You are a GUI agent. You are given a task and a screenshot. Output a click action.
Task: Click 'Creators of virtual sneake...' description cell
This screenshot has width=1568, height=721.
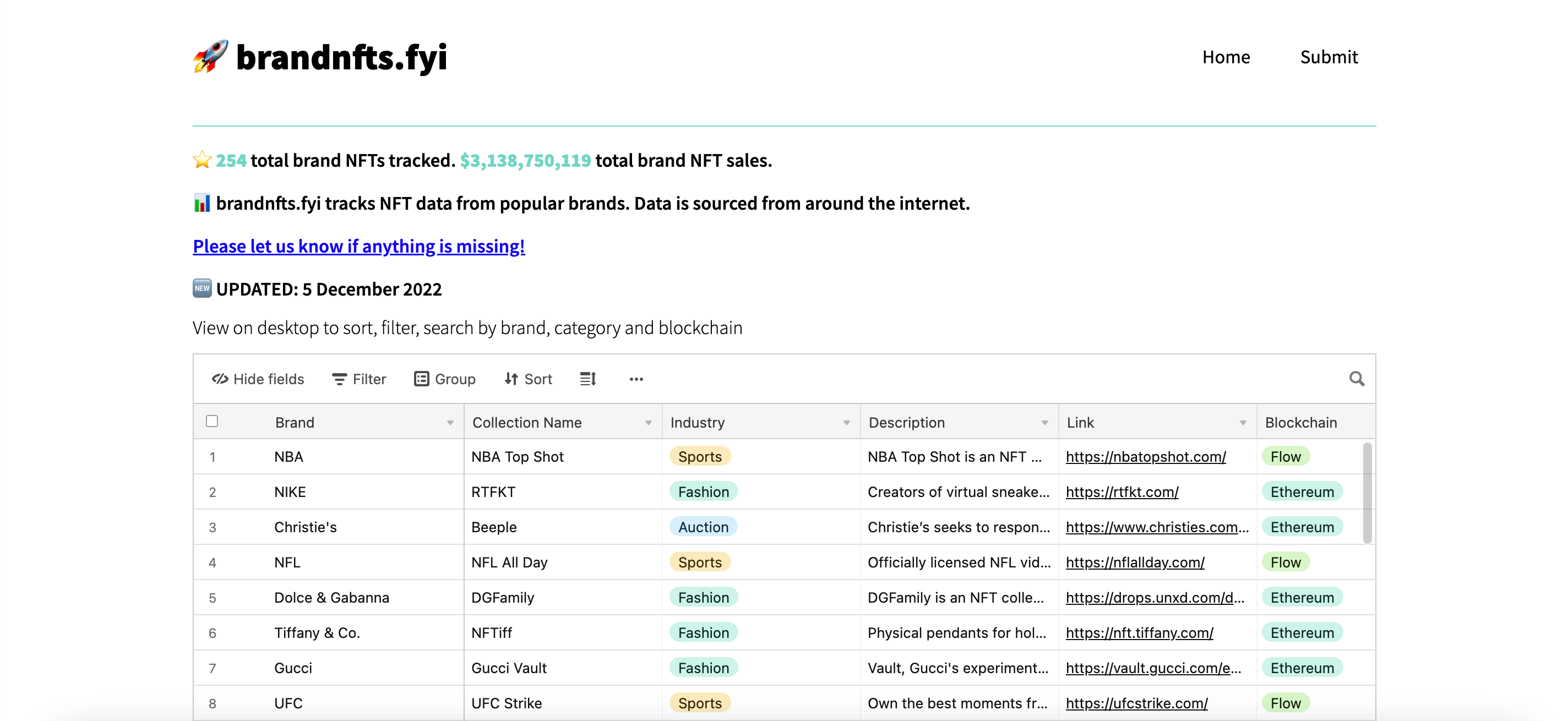click(x=959, y=492)
